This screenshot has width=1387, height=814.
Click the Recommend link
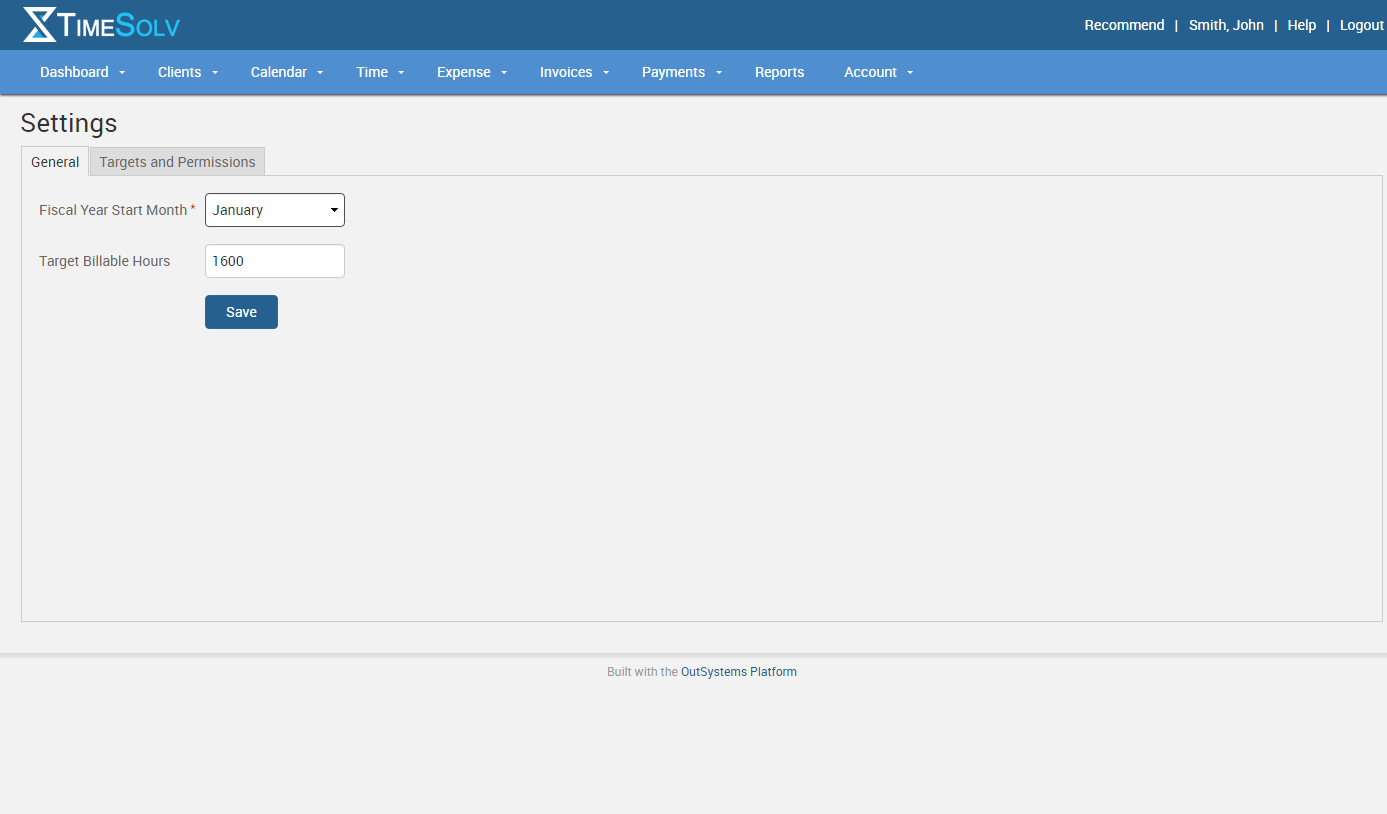pos(1124,25)
